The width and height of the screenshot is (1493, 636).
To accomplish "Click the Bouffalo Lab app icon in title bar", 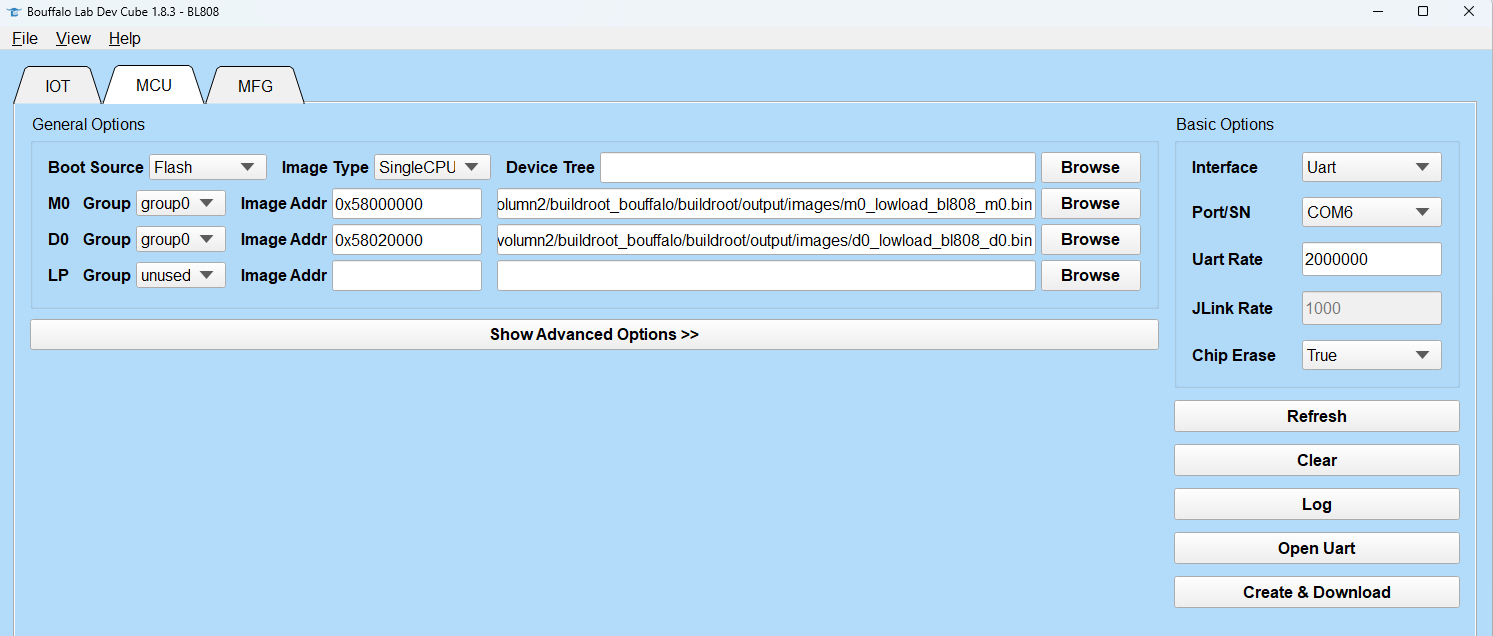I will pos(14,12).
